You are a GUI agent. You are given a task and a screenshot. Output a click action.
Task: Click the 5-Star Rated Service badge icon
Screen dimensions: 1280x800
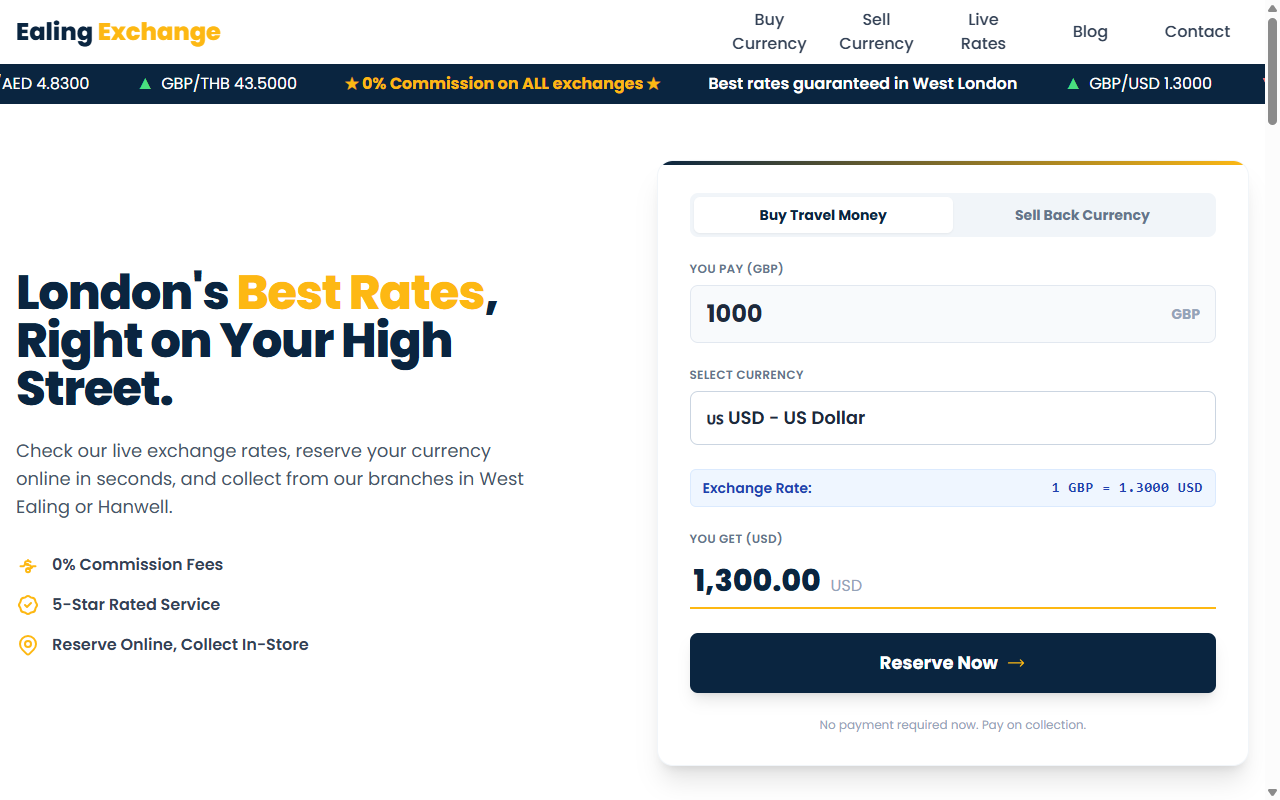pos(28,605)
